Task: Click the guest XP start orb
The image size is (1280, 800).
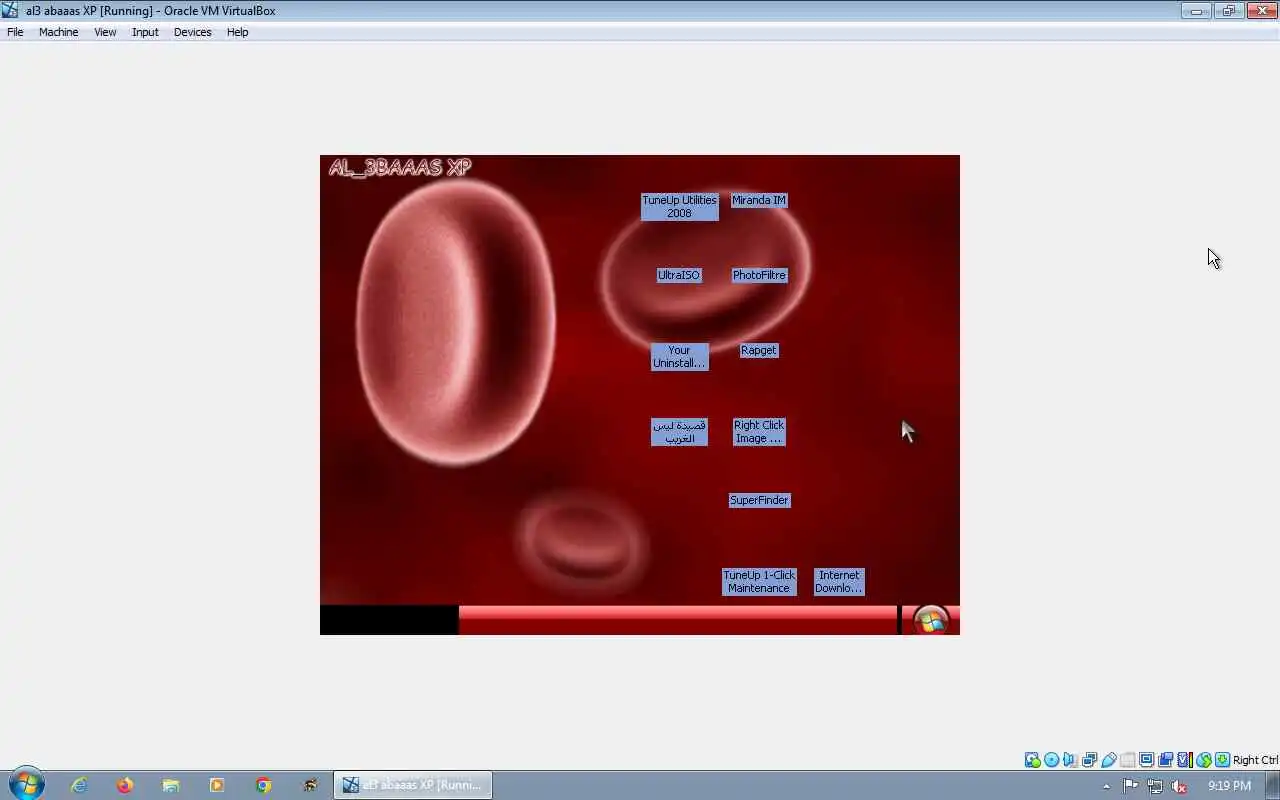Action: tap(931, 620)
